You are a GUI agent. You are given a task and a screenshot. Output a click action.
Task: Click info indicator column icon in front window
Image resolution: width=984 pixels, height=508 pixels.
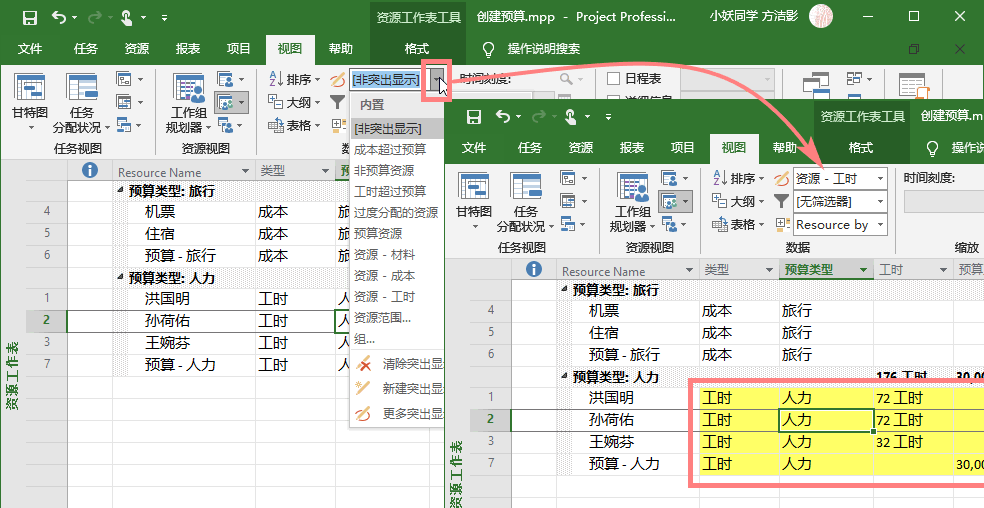[533, 270]
